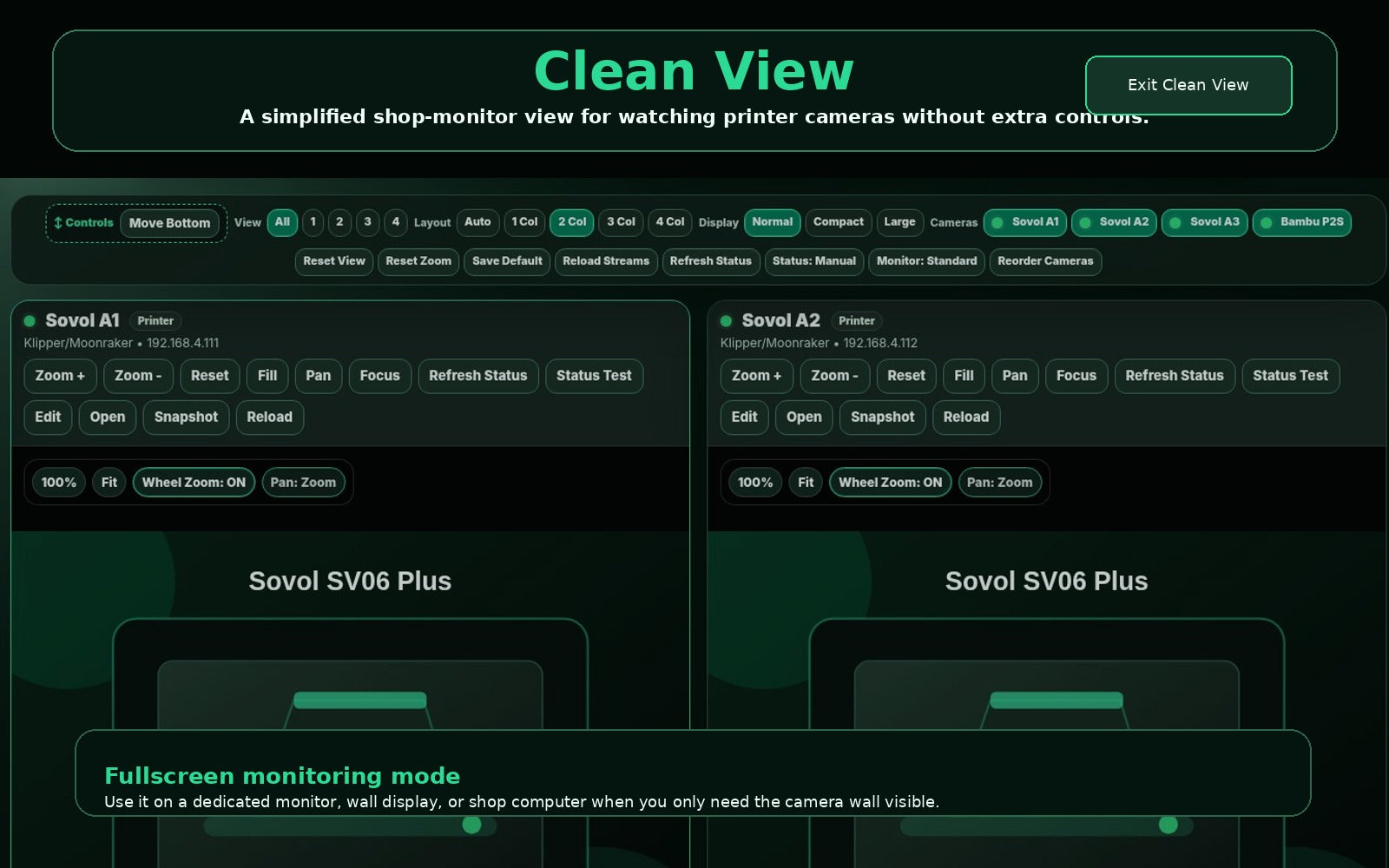Toggle Monitor: Standard mode
The image size is (1389, 868).
pyautogui.click(x=926, y=261)
